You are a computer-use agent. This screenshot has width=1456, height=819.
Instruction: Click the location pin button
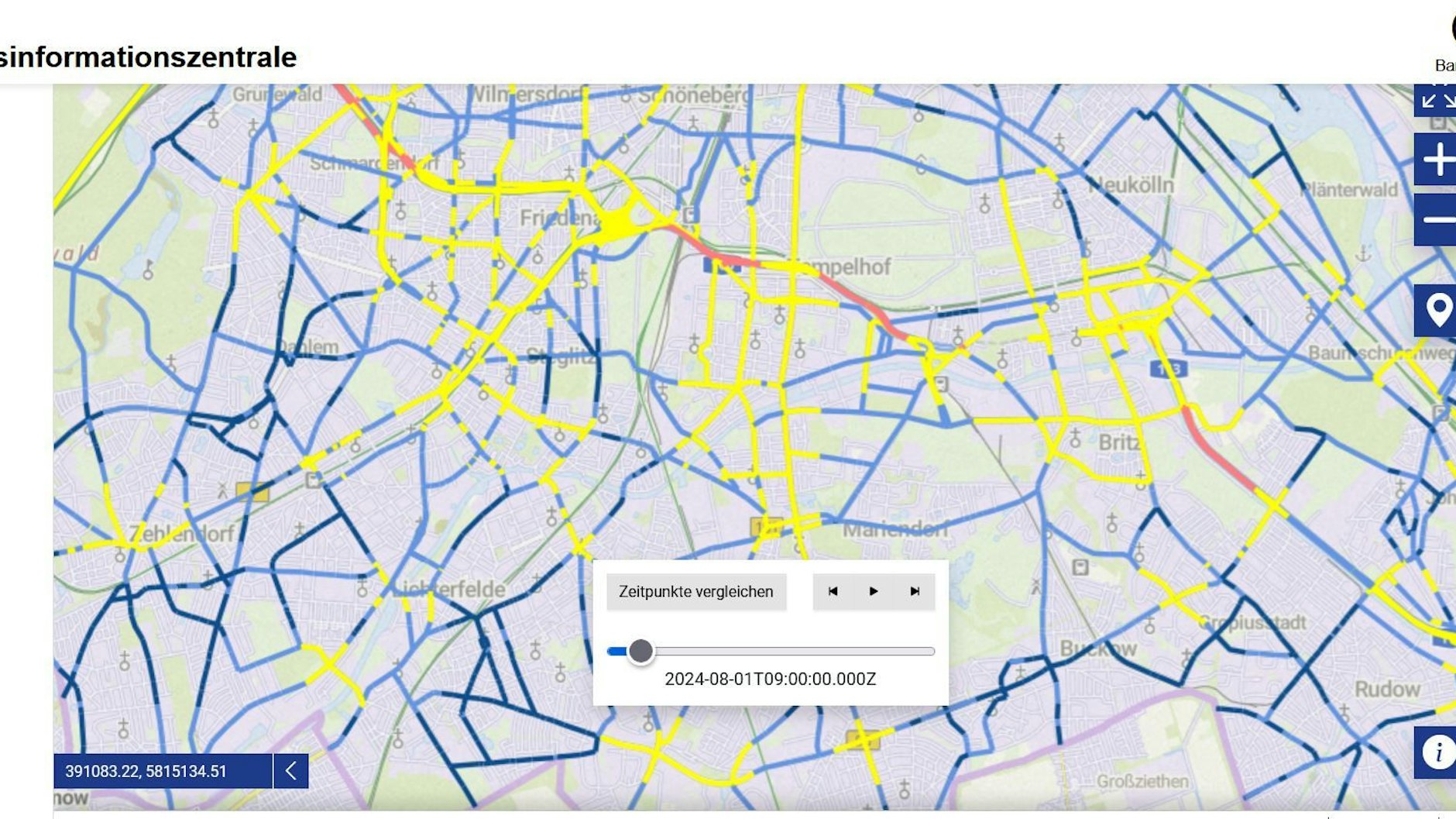[1437, 311]
